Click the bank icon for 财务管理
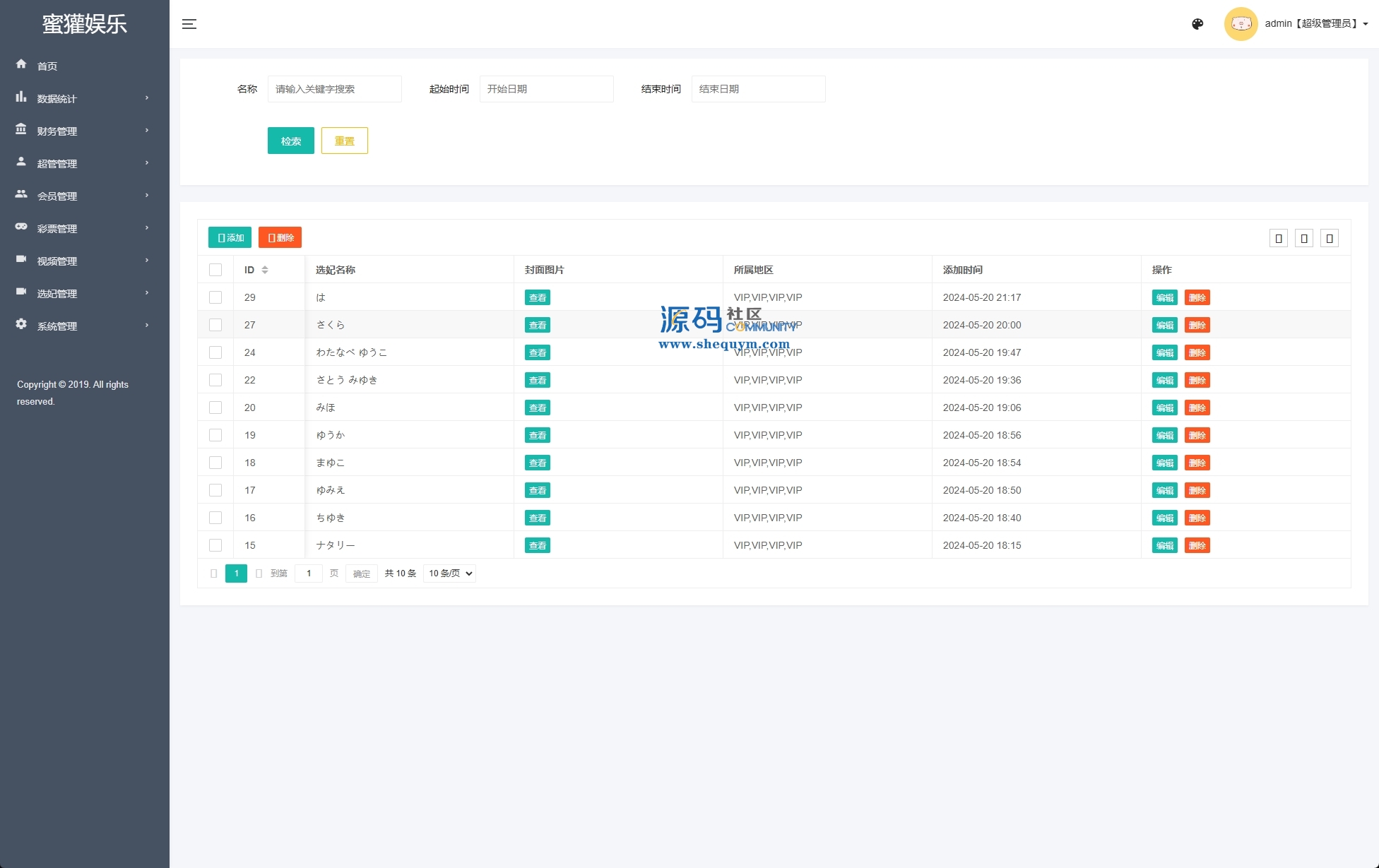 click(21, 129)
